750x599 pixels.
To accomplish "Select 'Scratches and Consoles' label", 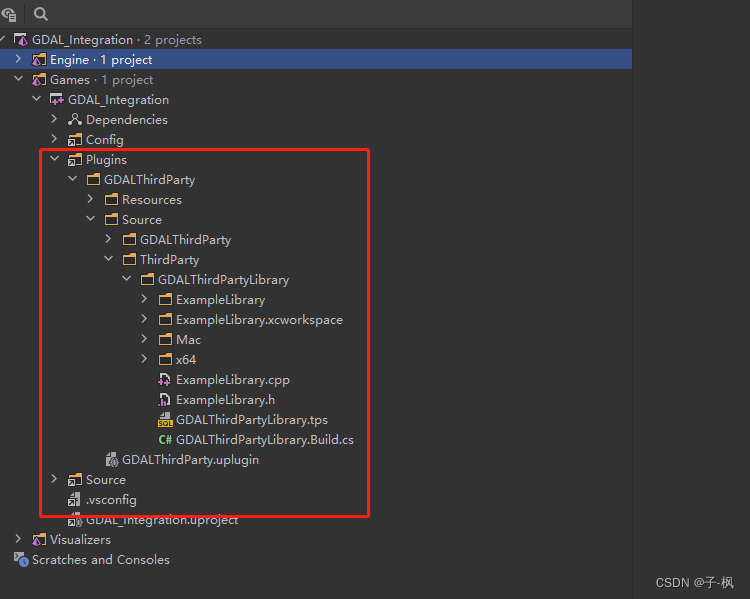I will click(101, 560).
